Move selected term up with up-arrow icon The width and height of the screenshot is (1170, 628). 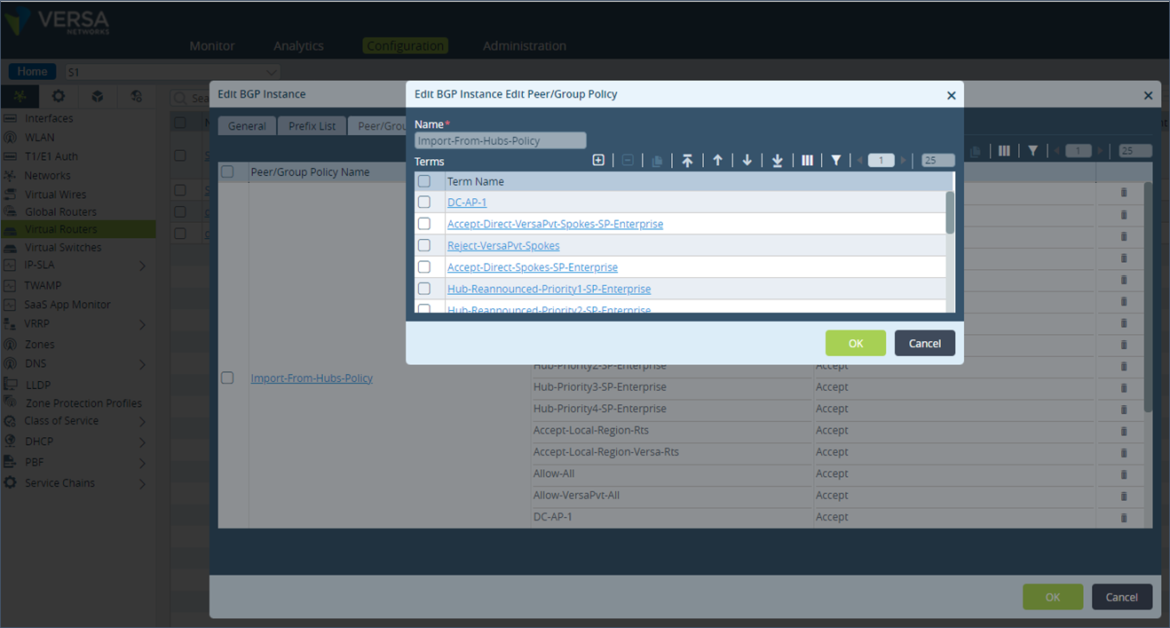click(718, 159)
